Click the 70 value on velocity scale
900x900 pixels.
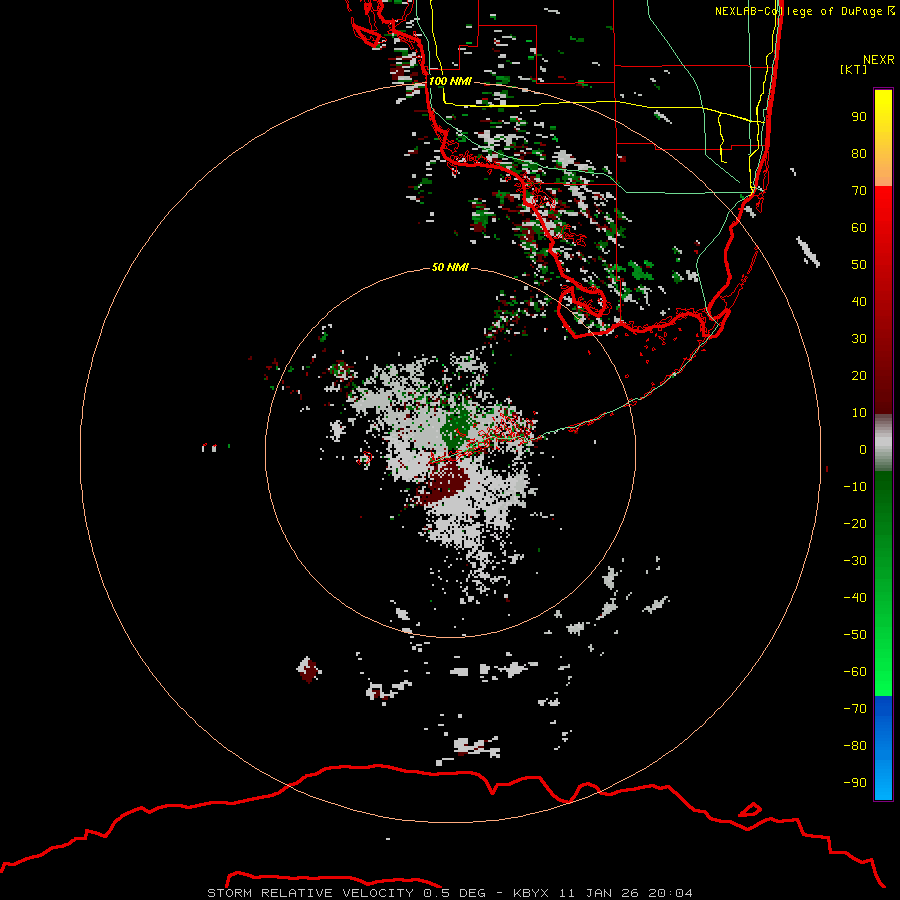coord(859,191)
